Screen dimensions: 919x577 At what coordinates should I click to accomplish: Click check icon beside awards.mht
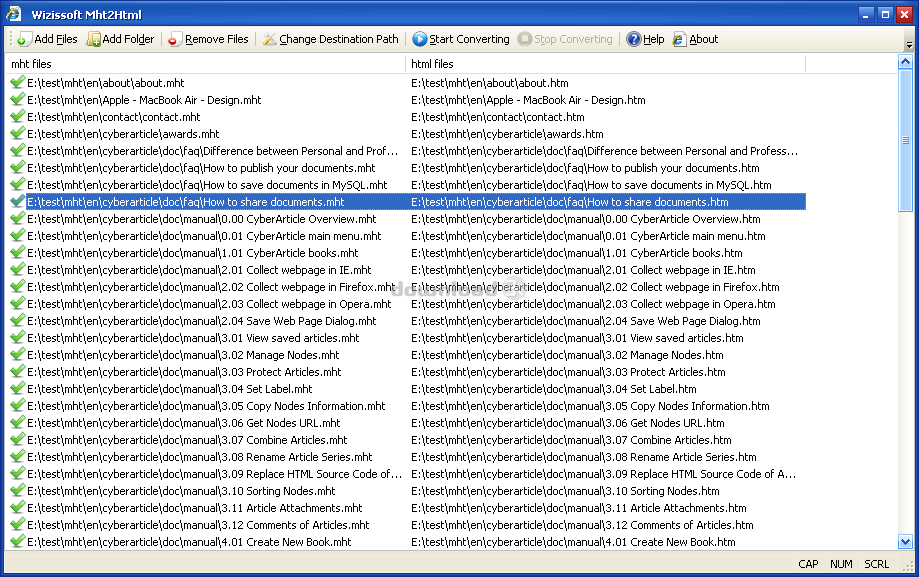point(18,133)
